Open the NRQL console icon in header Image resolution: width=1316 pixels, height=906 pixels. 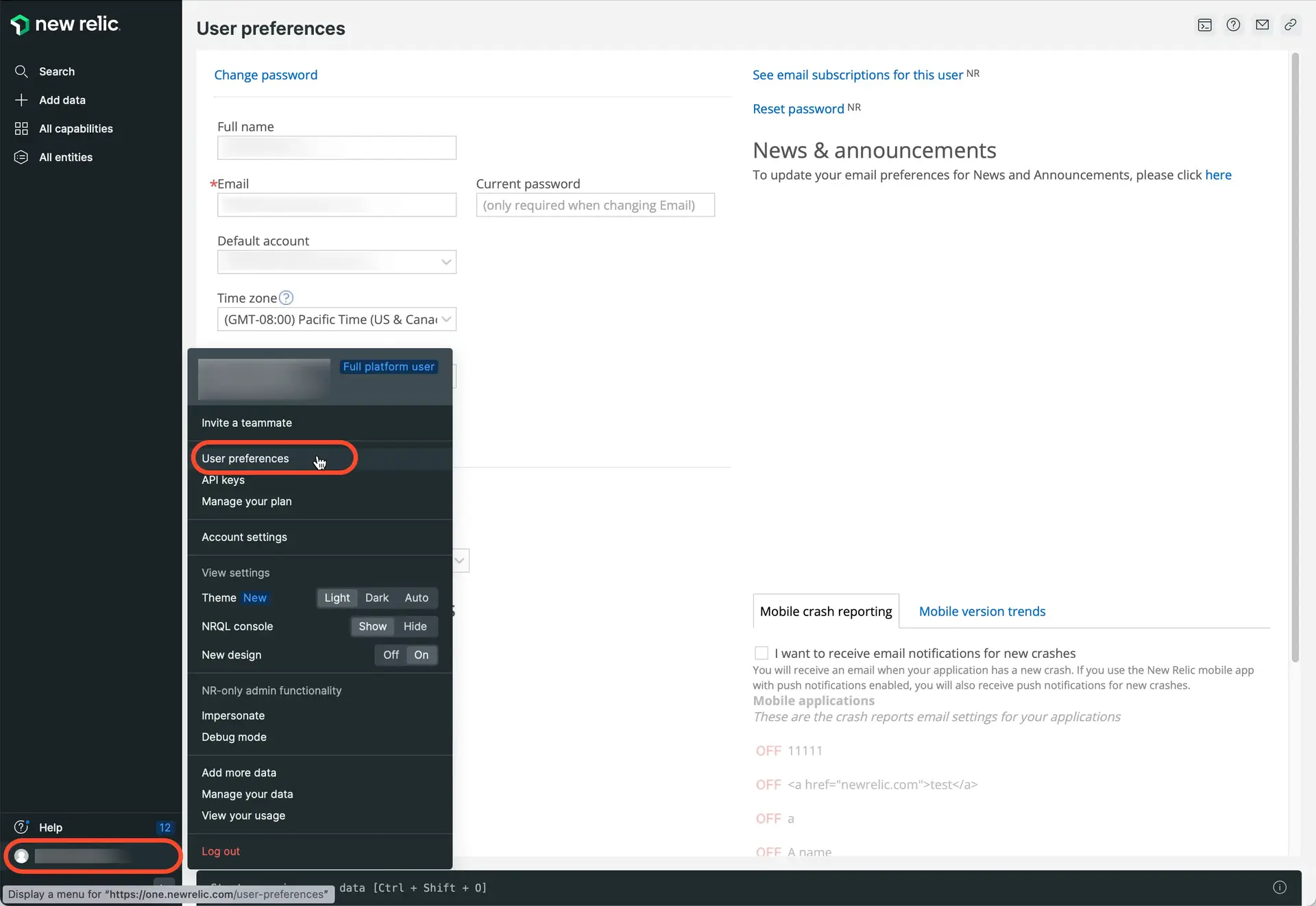tap(1205, 25)
